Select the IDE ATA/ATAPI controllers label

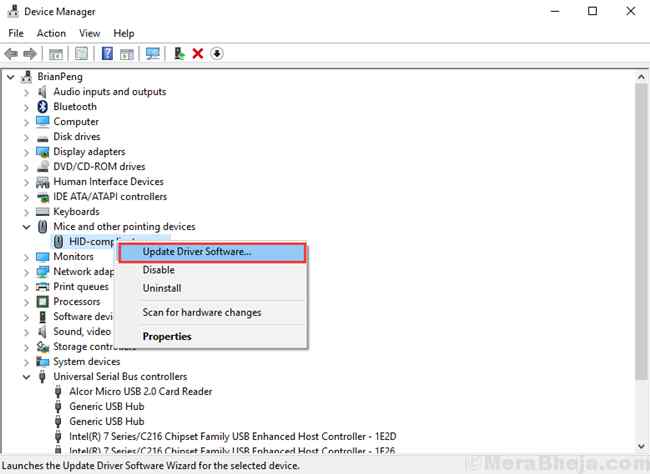click(x=110, y=197)
